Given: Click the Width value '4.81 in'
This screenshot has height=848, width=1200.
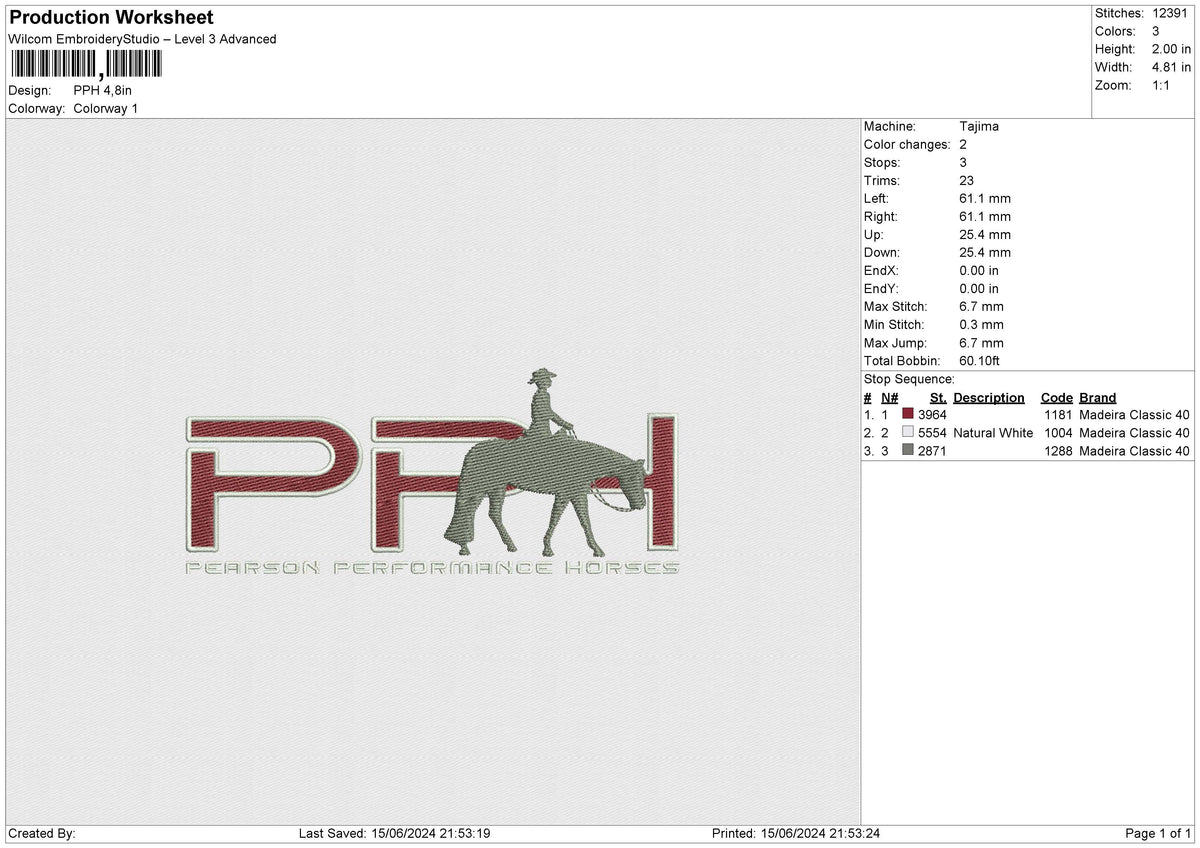Looking at the screenshot, I should click(1172, 67).
